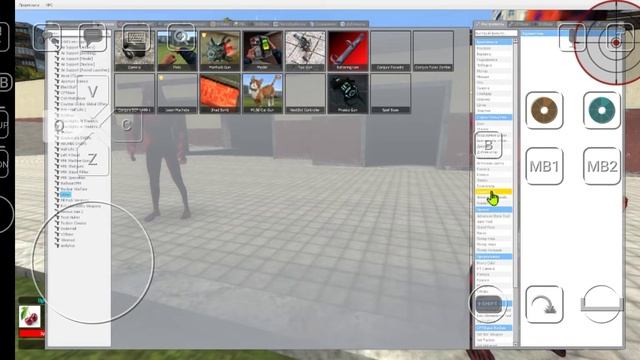Tap the magnifier overlay button
This screenshot has width=640, height=360.
tap(181, 37)
